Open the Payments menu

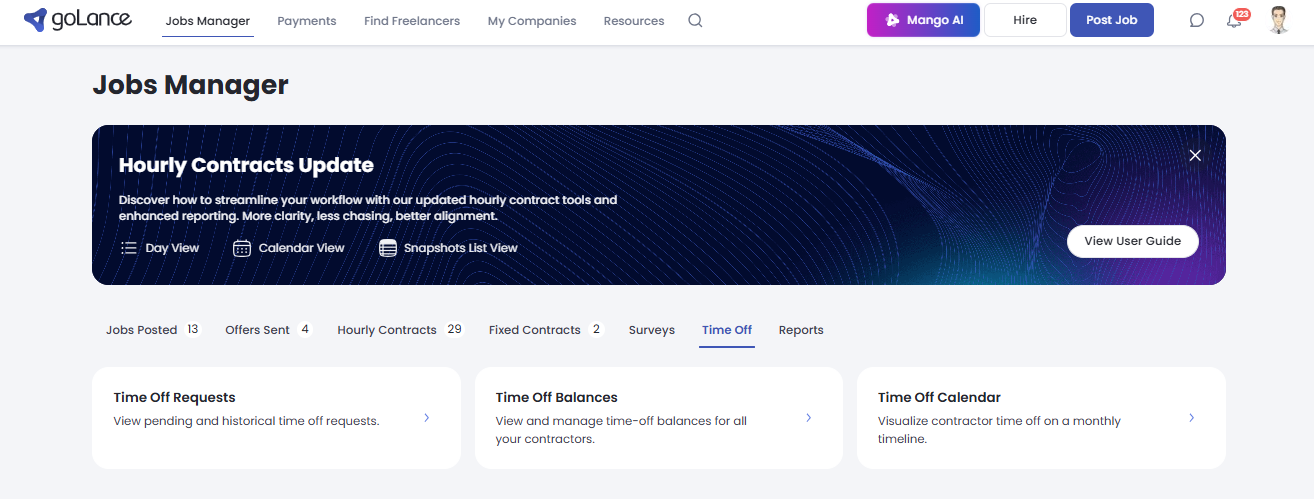coord(306,21)
